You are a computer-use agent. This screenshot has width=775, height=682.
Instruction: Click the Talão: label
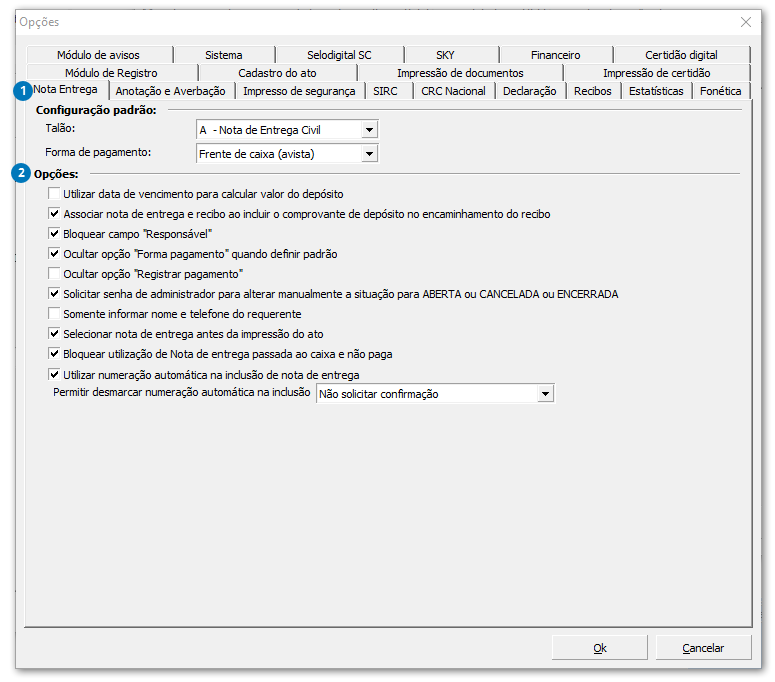click(60, 128)
